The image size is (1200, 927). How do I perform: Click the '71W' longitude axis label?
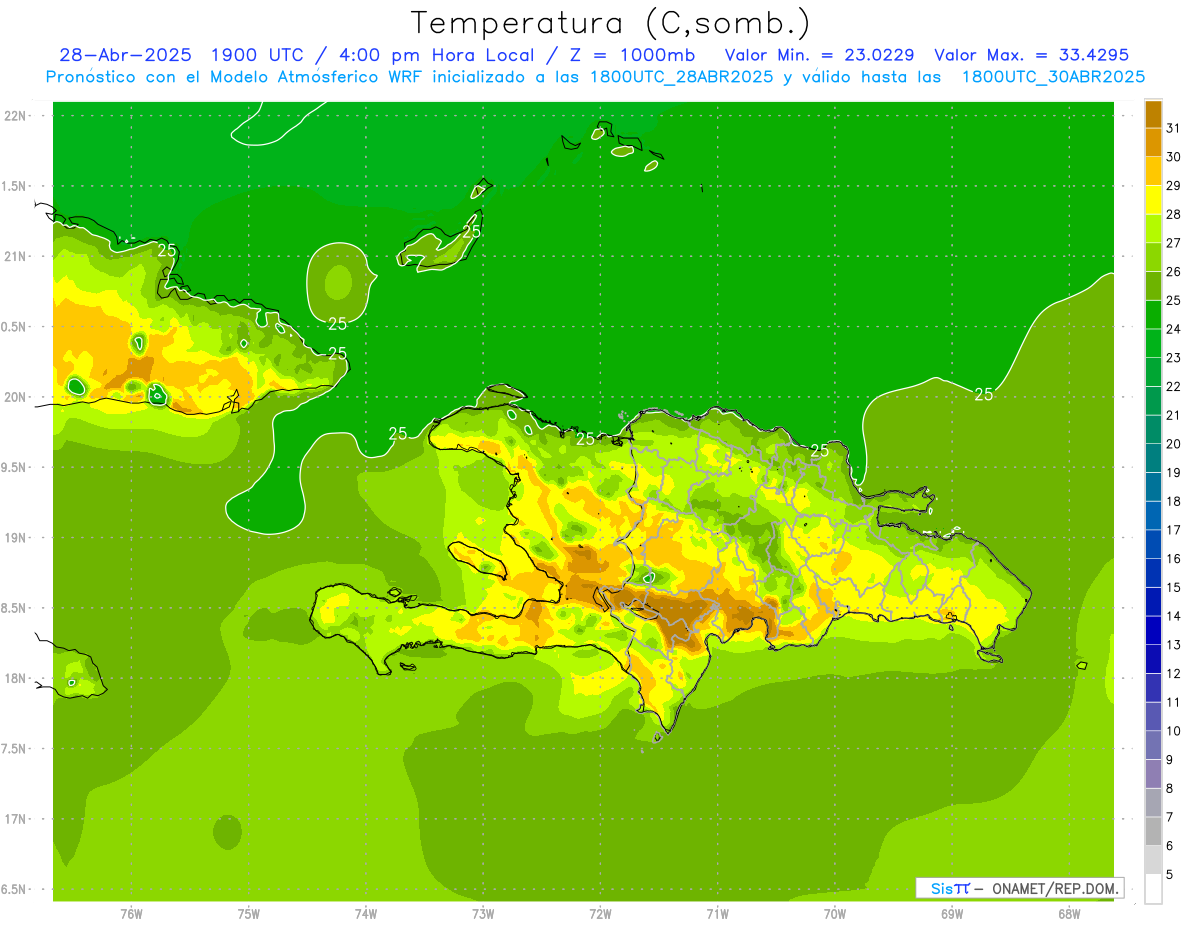click(x=717, y=914)
